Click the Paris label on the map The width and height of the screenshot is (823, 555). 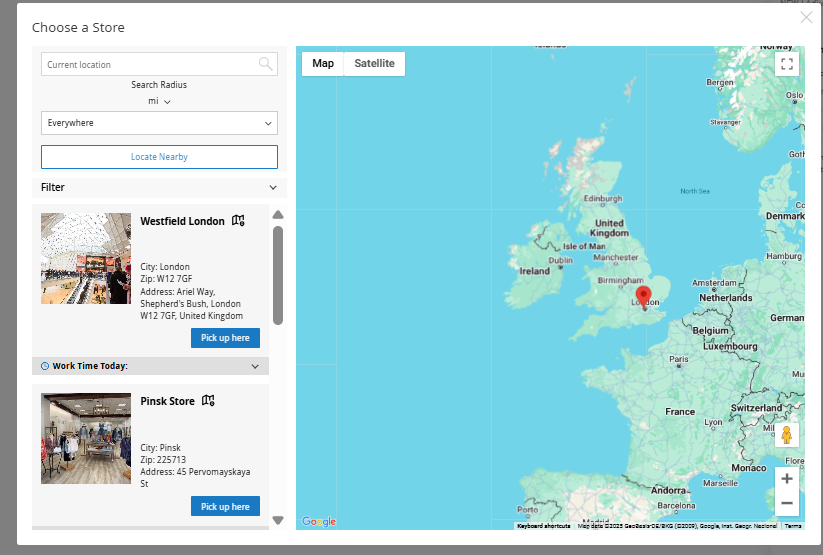pyautogui.click(x=679, y=359)
